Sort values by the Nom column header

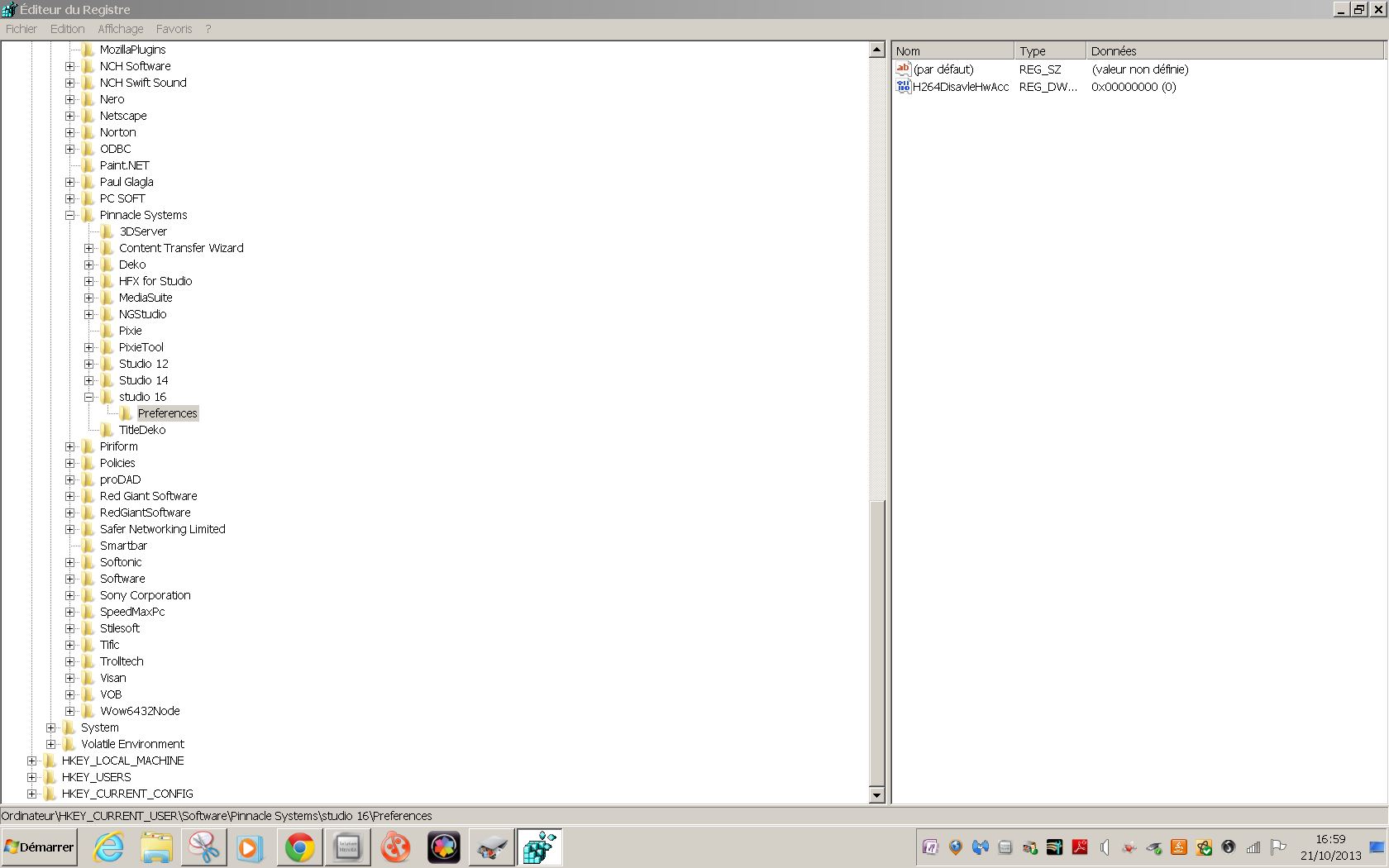point(953,50)
